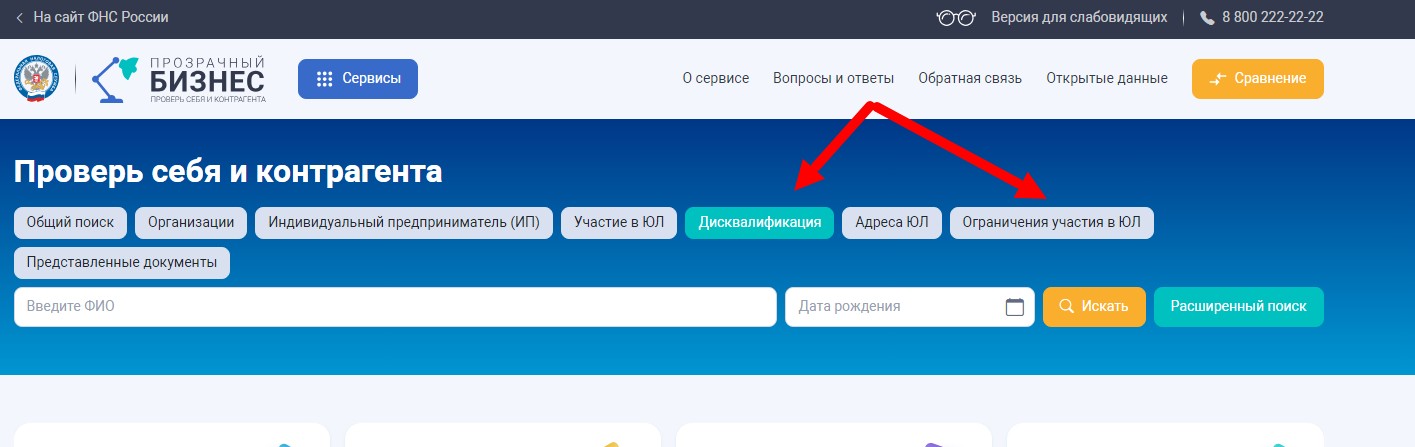
Task: Click the orange Сравнение button
Action: pyautogui.click(x=1258, y=79)
